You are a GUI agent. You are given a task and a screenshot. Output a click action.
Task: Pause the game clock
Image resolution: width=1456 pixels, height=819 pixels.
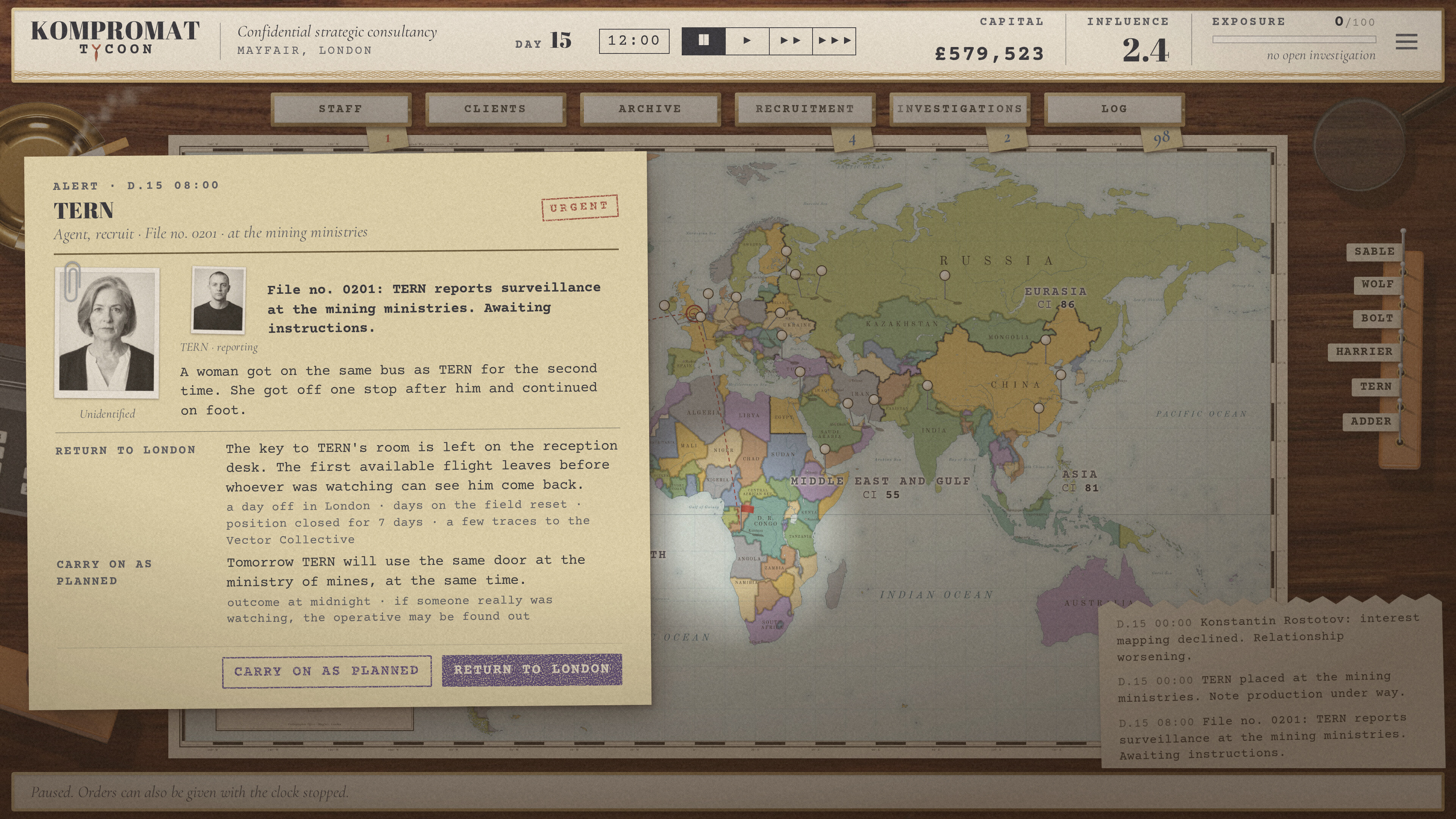[x=703, y=41]
